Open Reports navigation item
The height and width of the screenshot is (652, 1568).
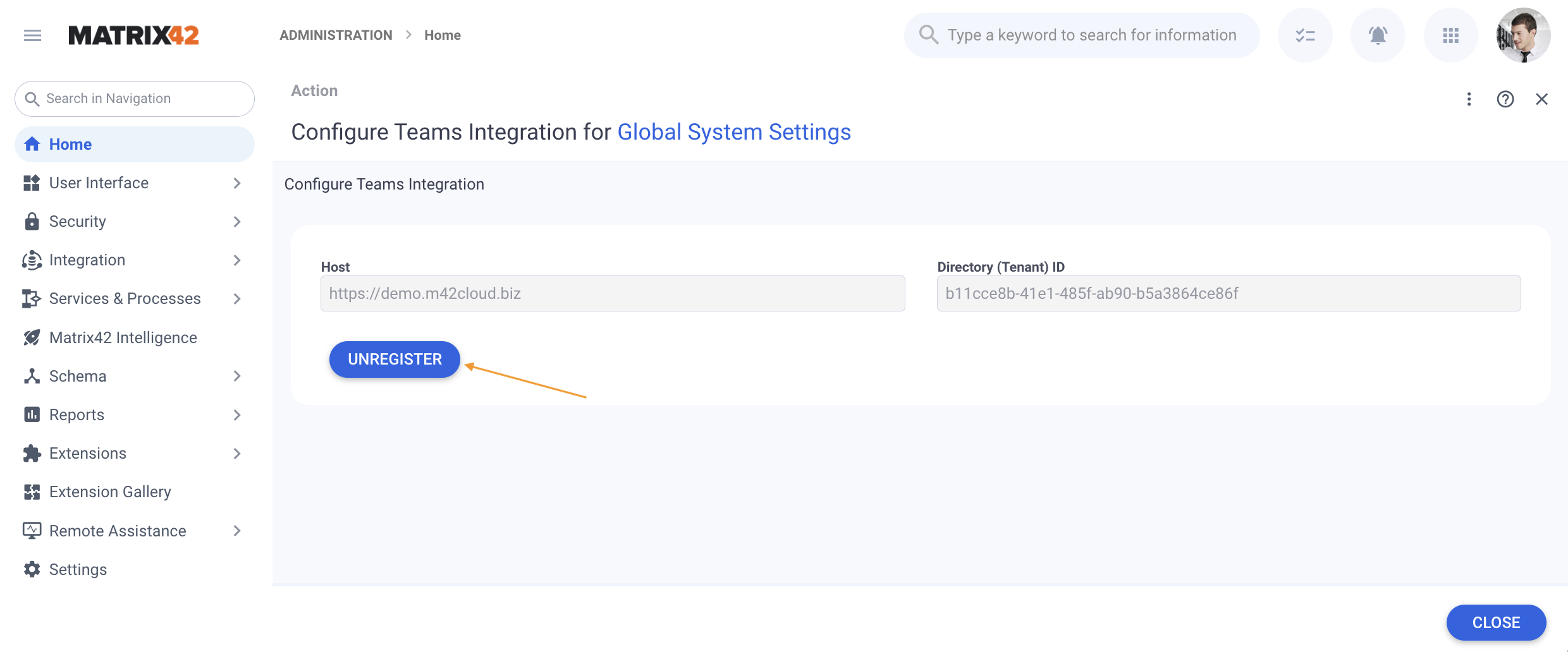(x=135, y=414)
